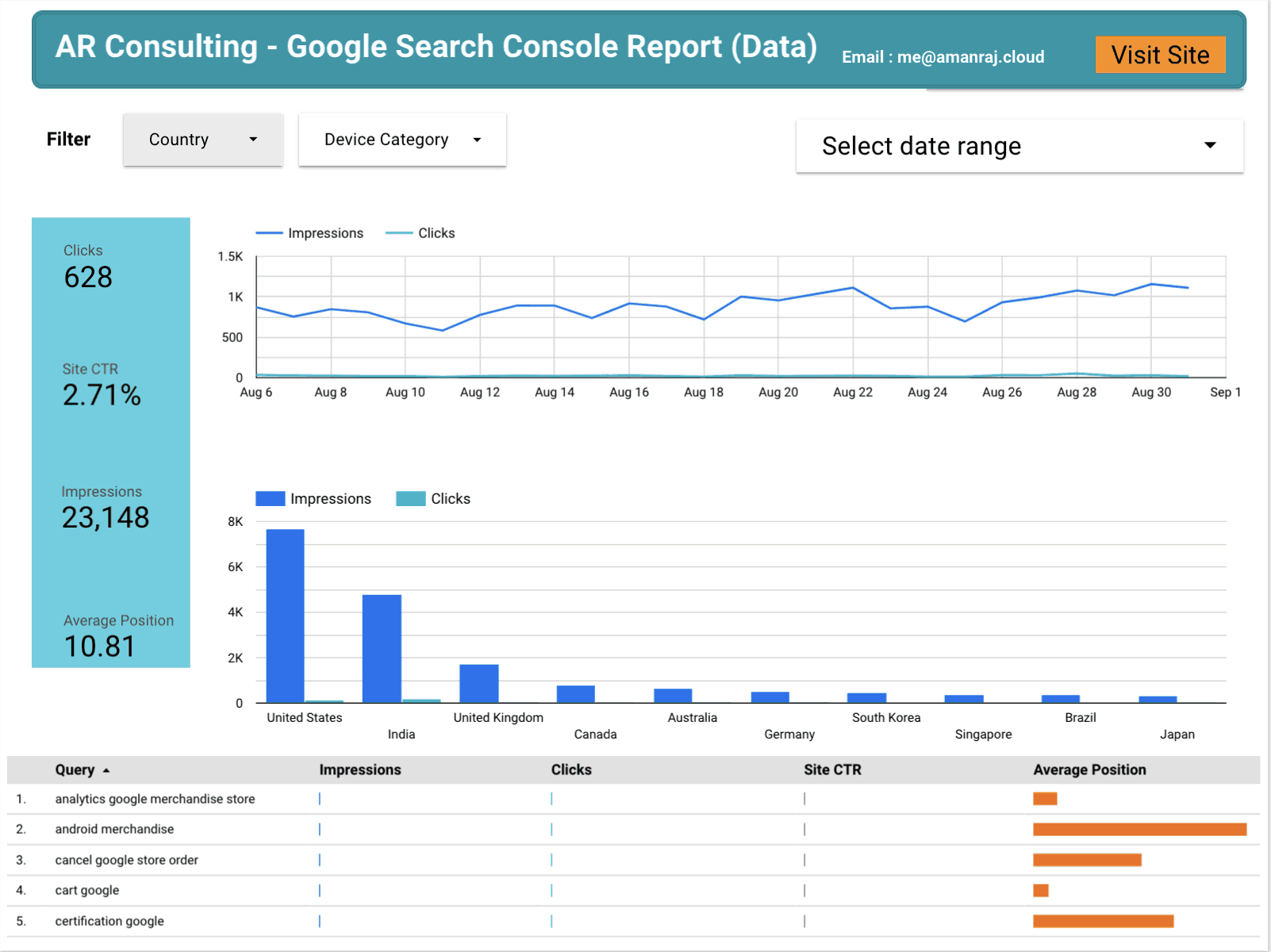Sort table by the Clicks column header
The height and width of the screenshot is (952, 1271).
point(571,770)
